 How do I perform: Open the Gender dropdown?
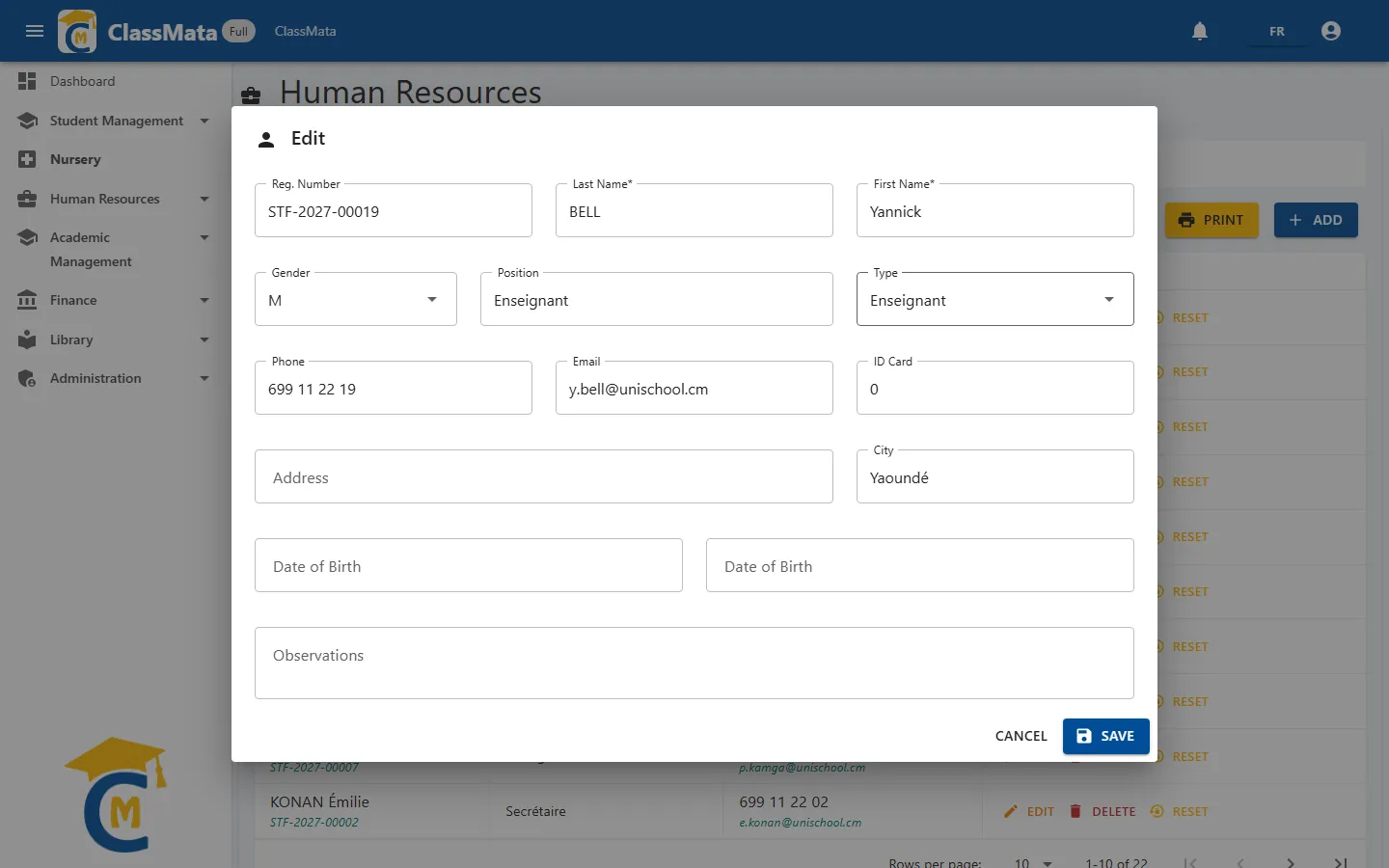(356, 299)
